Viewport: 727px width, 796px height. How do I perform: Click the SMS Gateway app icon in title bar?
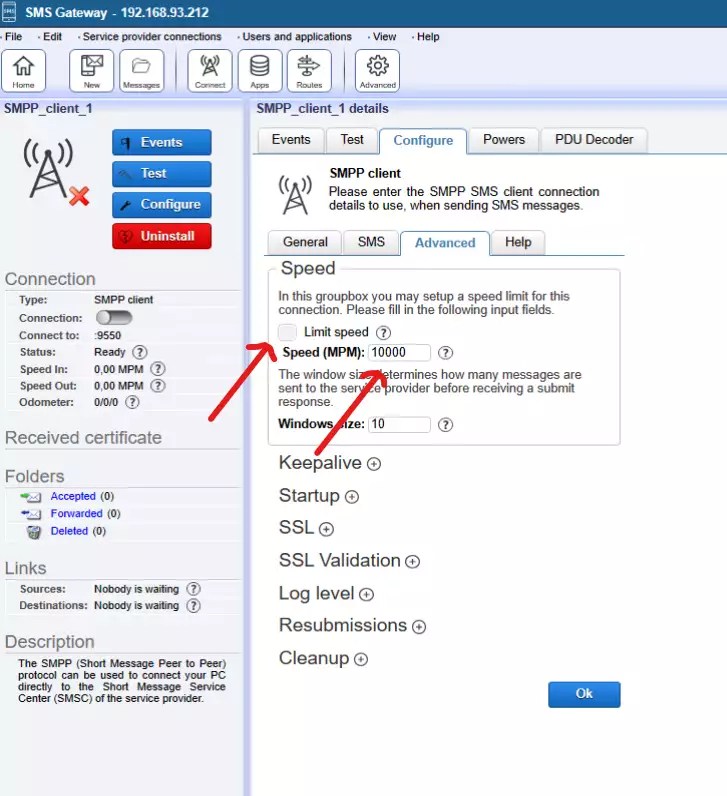pyautogui.click(x=9, y=12)
